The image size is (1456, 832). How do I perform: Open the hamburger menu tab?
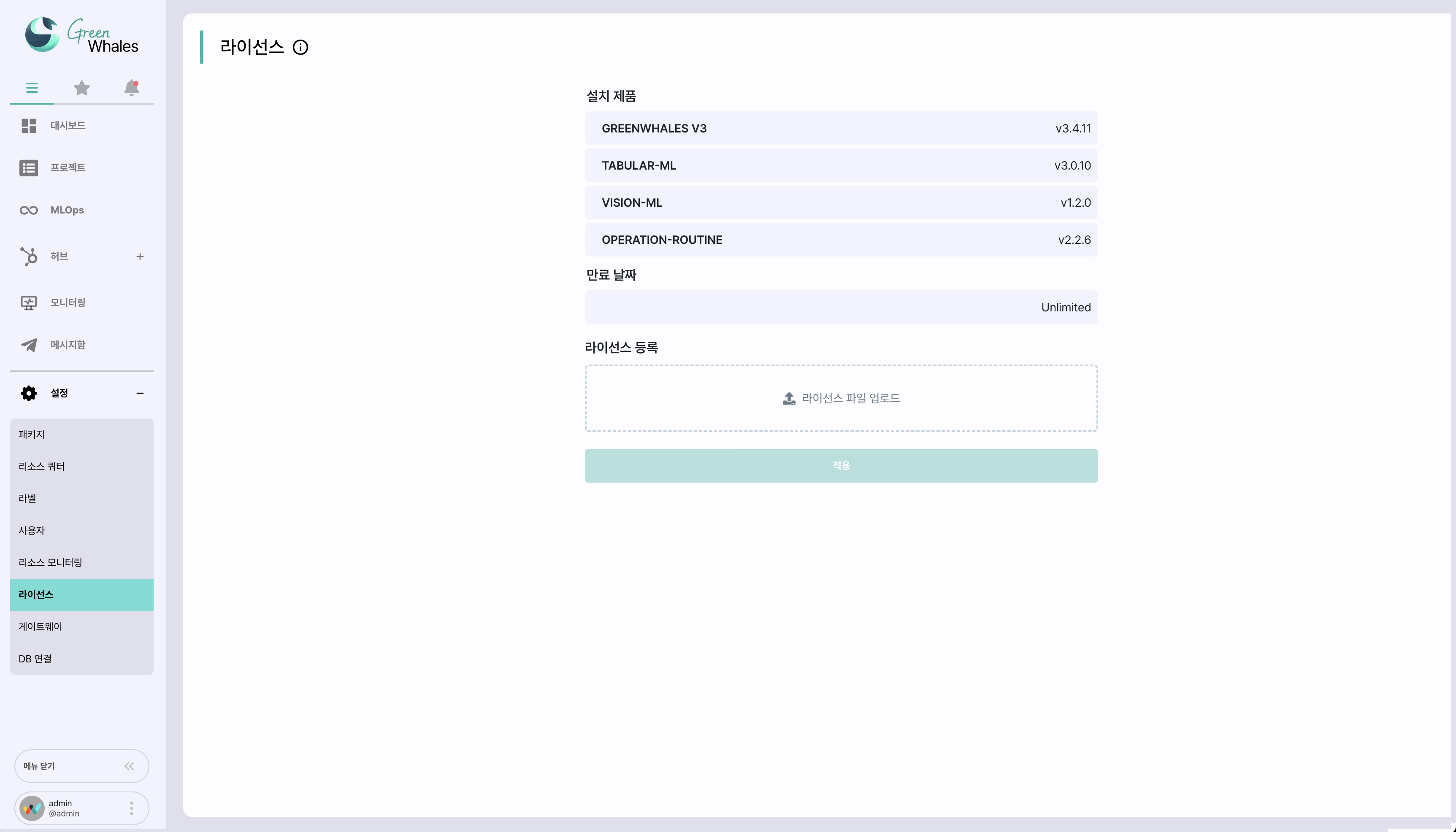pos(32,87)
